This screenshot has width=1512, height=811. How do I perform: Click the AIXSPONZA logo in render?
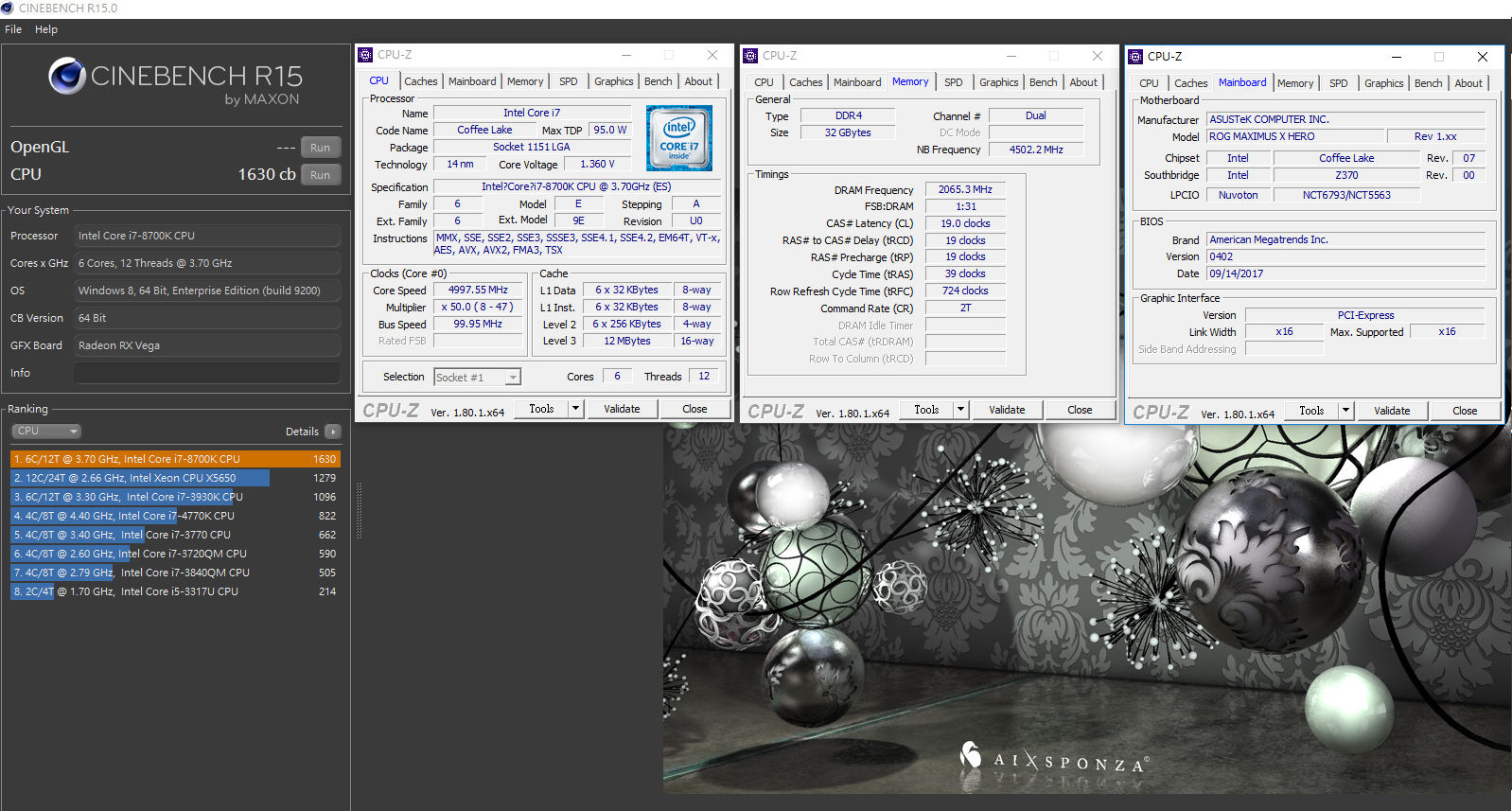pyautogui.click(x=1054, y=758)
